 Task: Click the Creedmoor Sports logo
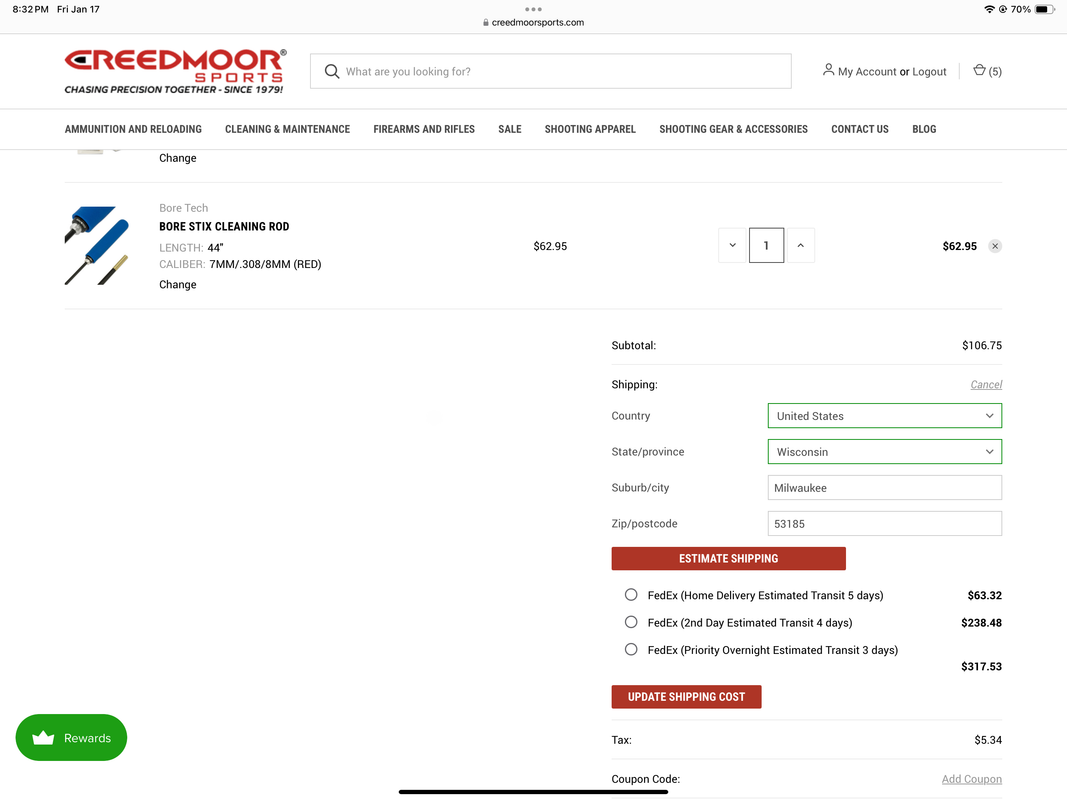tap(176, 71)
